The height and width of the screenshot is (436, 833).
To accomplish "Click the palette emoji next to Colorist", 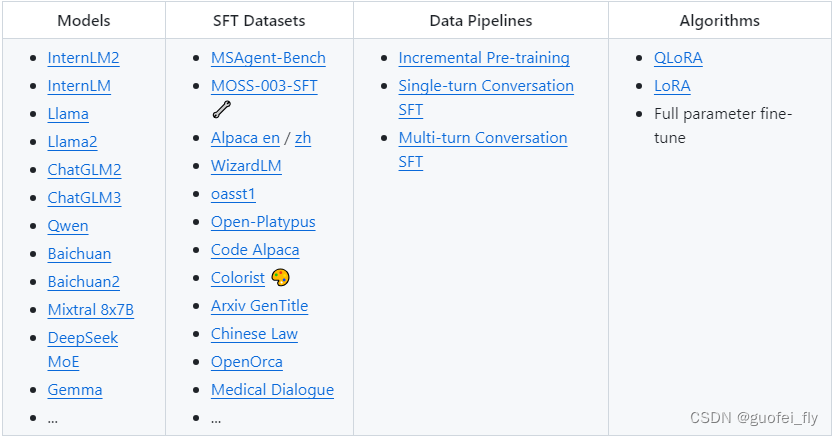I will pyautogui.click(x=280, y=278).
